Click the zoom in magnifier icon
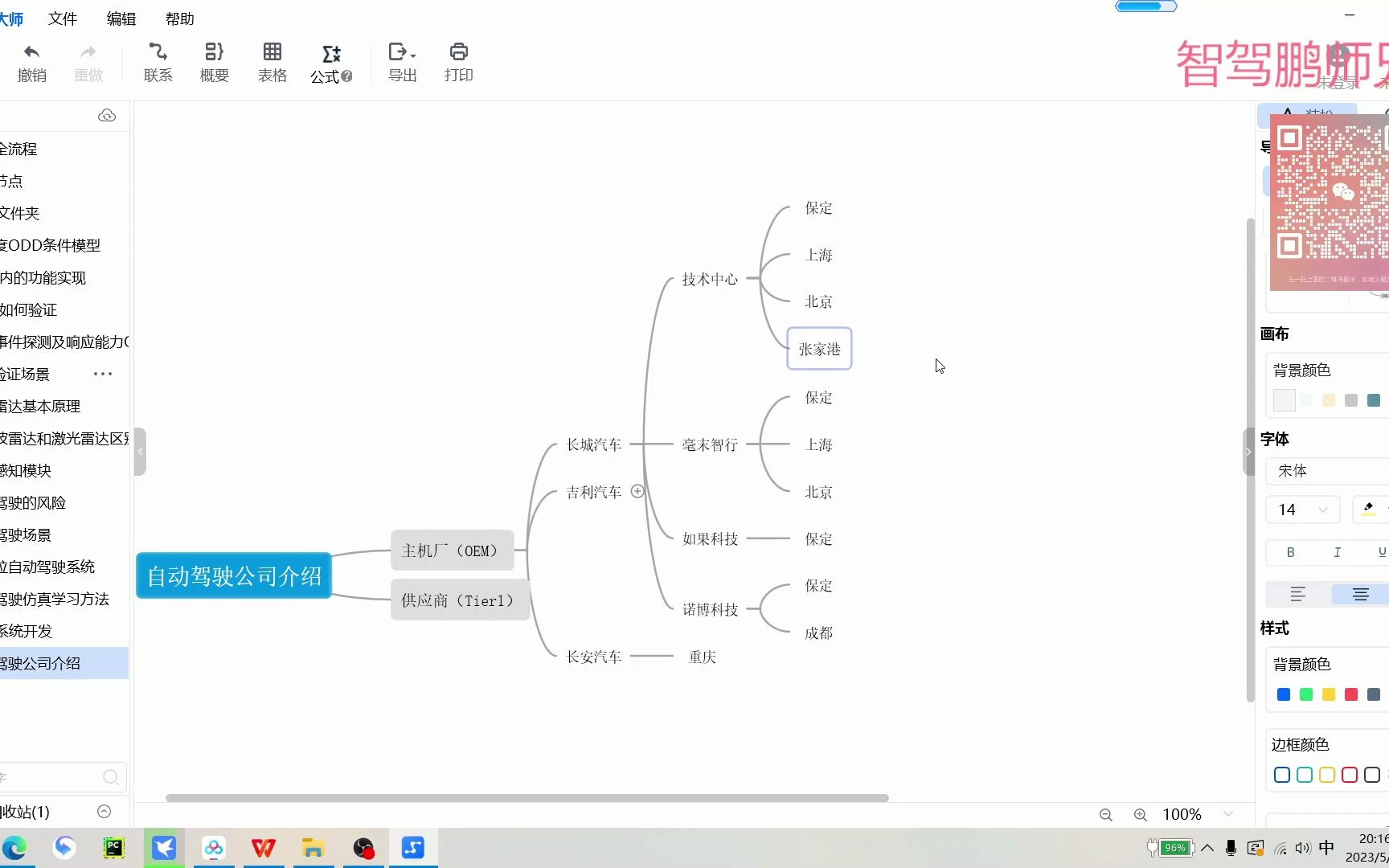 point(1140,815)
